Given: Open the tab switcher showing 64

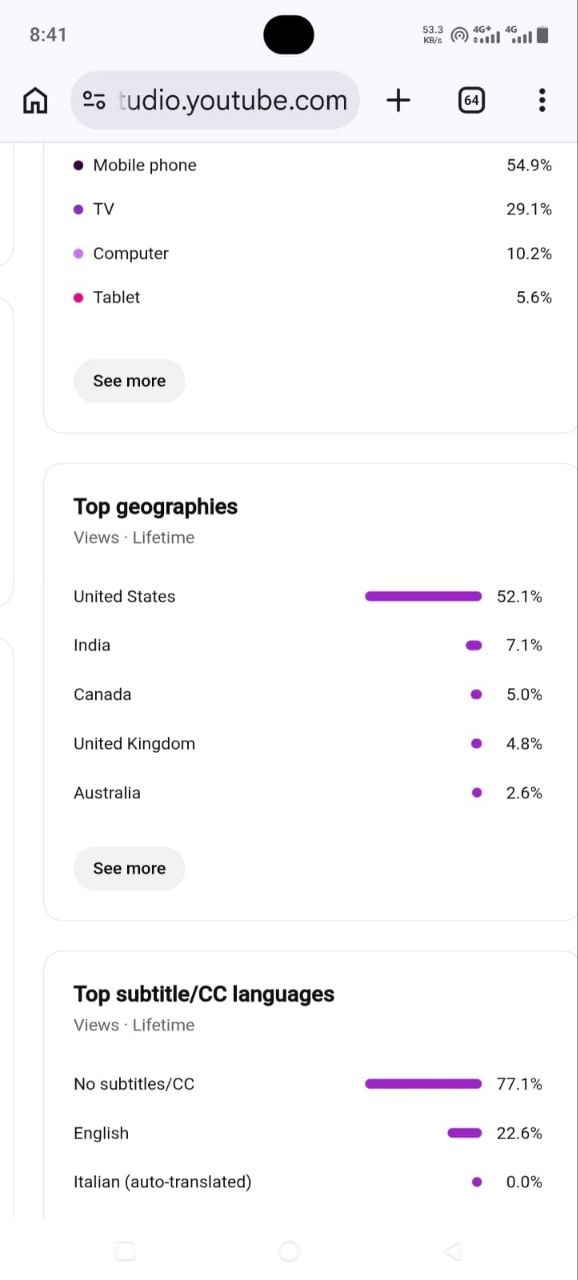Looking at the screenshot, I should [471, 100].
